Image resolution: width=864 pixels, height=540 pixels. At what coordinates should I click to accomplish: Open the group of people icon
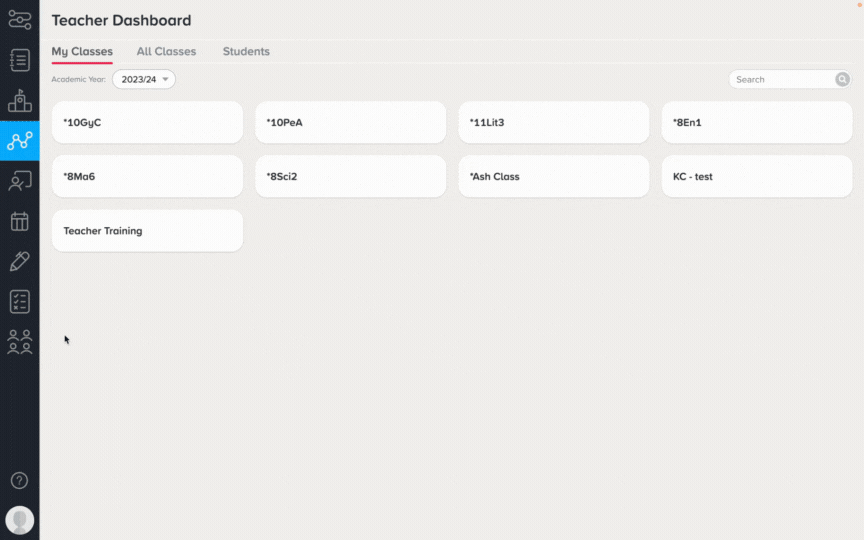click(20, 342)
